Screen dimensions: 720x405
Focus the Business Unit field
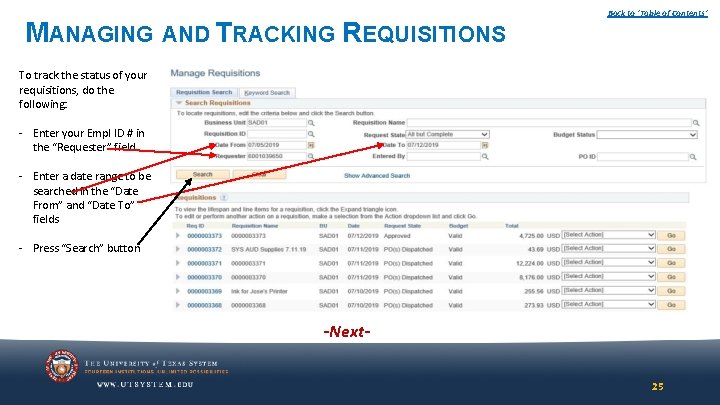(277, 123)
